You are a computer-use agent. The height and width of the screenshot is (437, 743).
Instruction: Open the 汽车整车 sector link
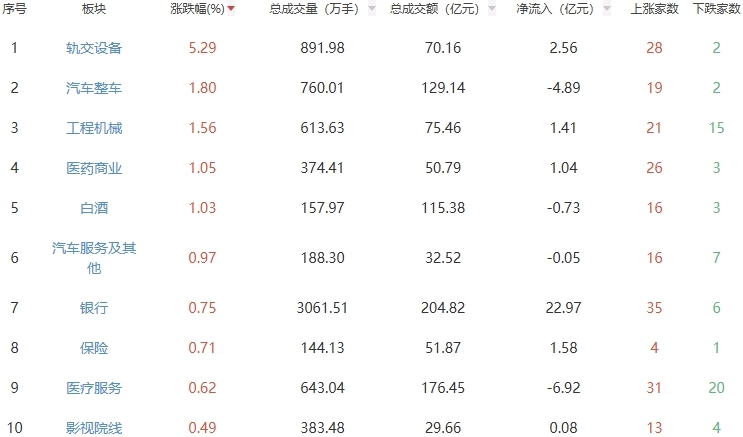[94, 88]
